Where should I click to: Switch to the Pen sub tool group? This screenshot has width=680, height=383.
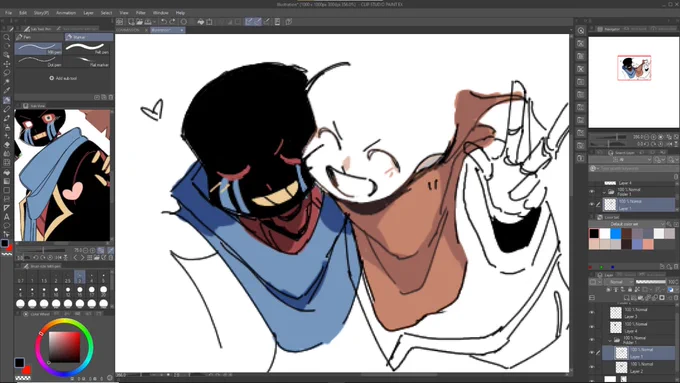(x=39, y=37)
